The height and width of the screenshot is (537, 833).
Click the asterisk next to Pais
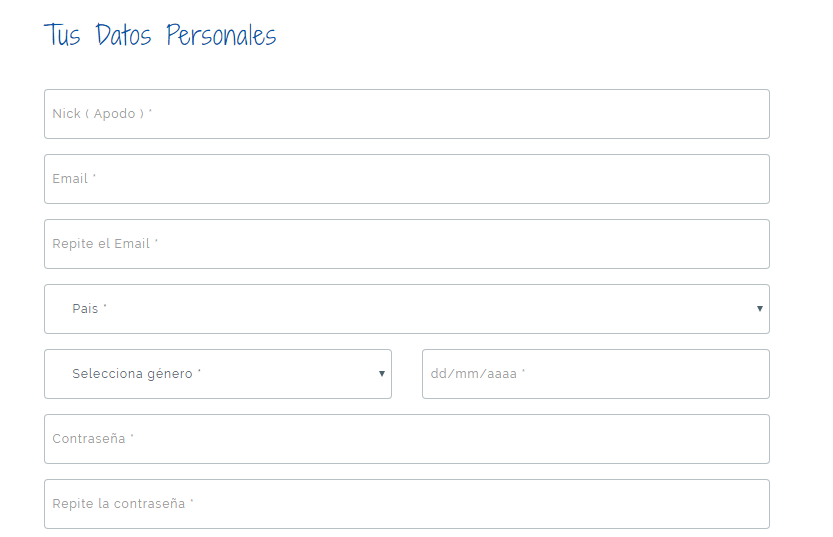[x=105, y=307]
